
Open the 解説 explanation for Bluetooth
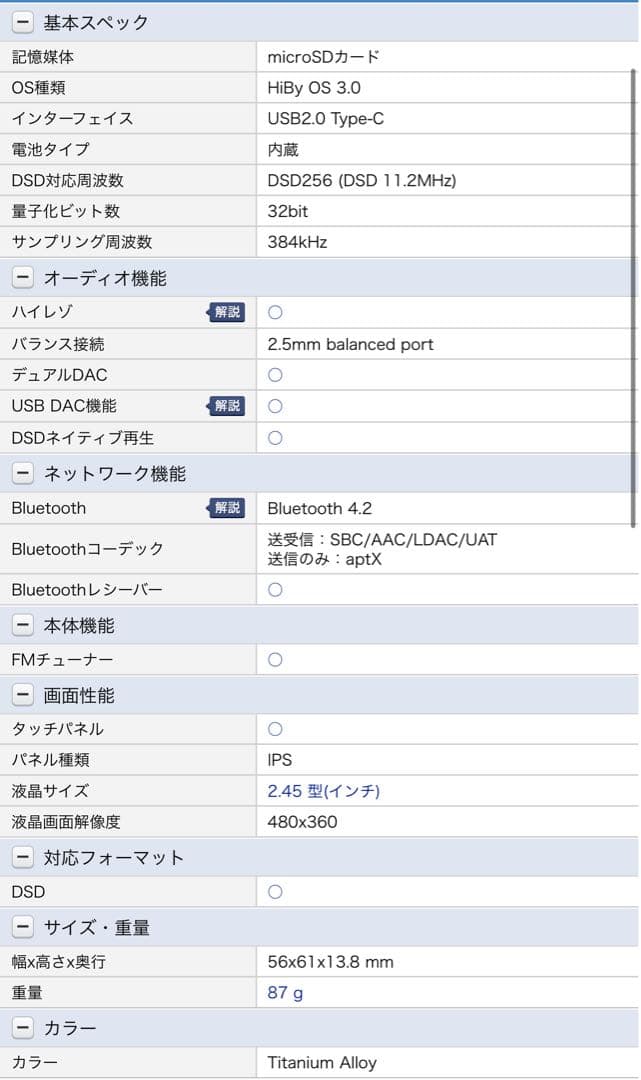(x=227, y=508)
